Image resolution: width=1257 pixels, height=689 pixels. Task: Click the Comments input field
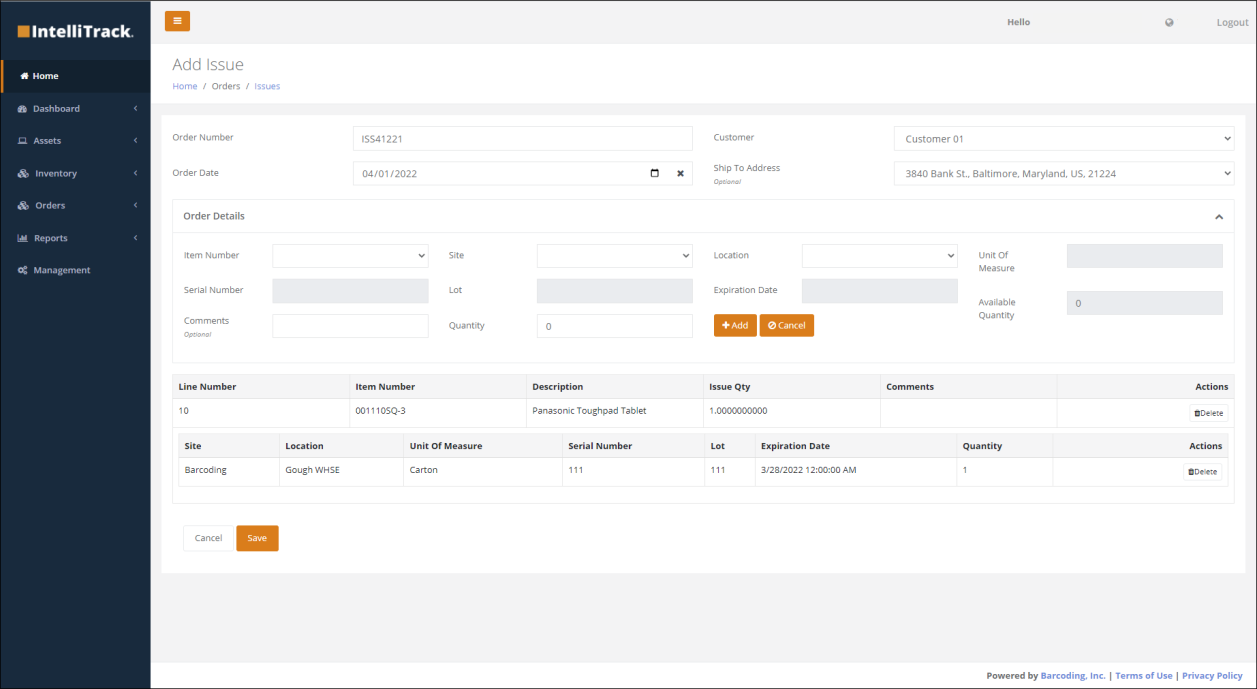(x=350, y=326)
